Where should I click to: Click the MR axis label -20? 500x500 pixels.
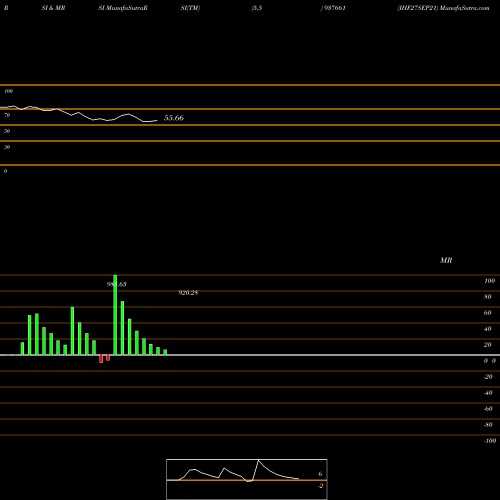[488, 377]
